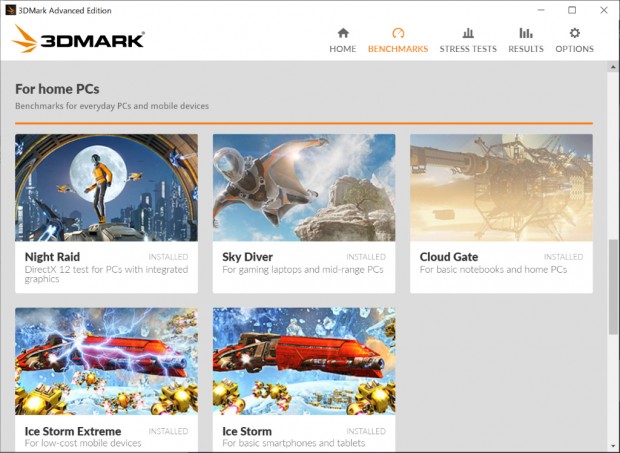Click INSTALLED label on Cloud Gate card
Screen dimensions: 620x453
coord(563,257)
